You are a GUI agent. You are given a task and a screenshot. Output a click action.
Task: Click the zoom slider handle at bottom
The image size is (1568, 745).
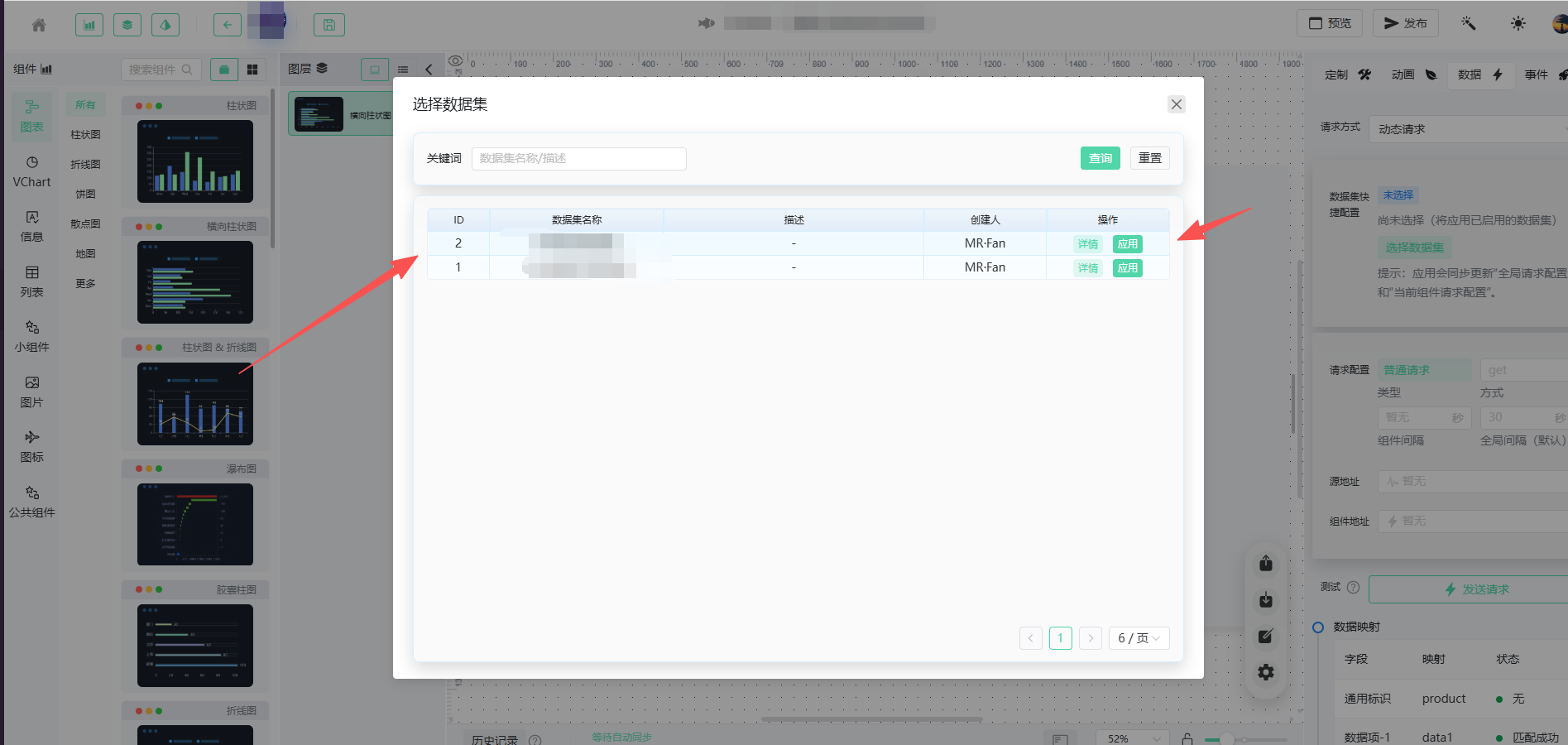point(1227,739)
